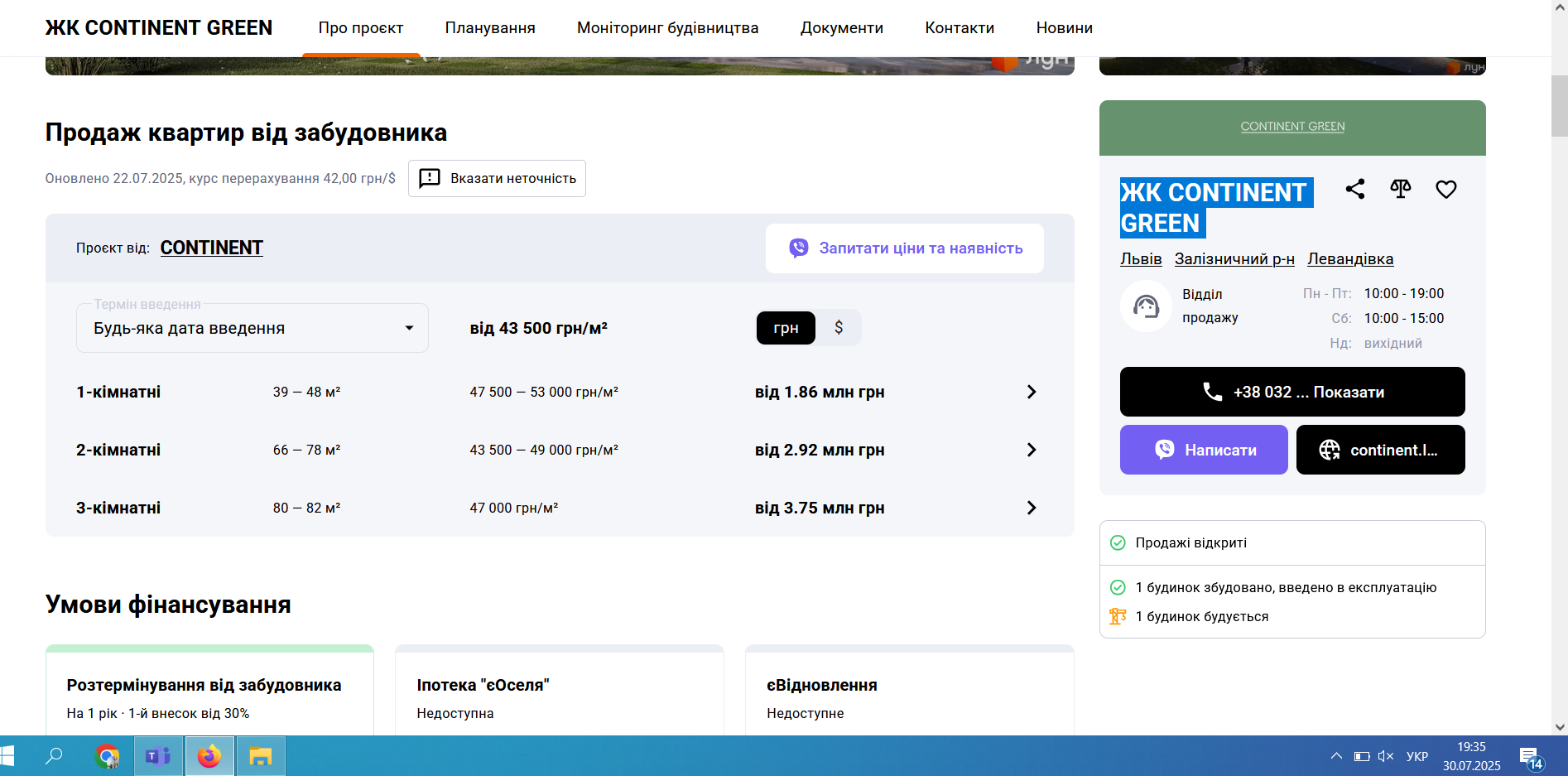This screenshot has width=1568, height=776.
Task: Click 2-кімнатні price 'від 2.92 млн грн'
Action: [820, 450]
